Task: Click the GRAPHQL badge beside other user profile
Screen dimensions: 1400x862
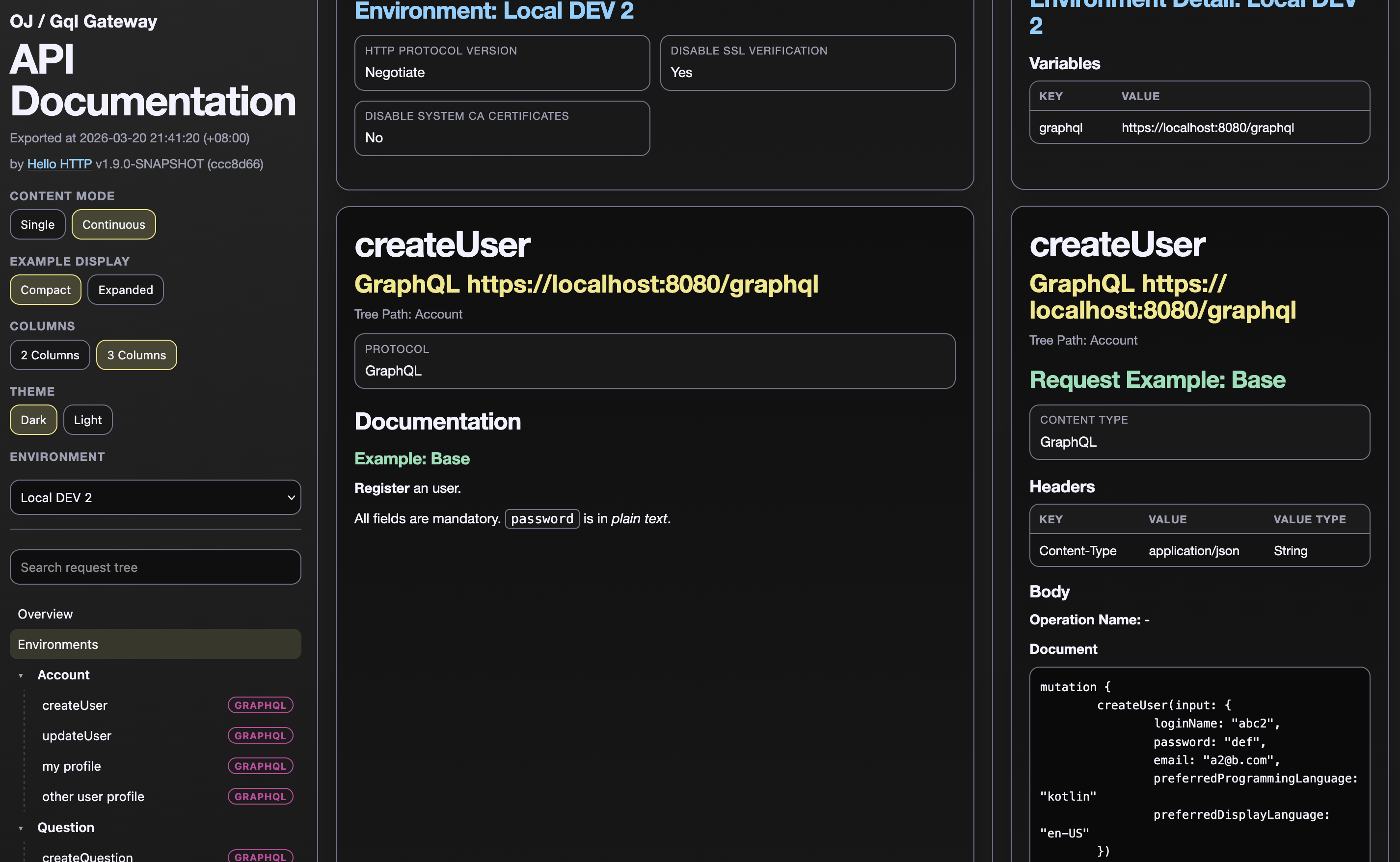Action: (x=260, y=796)
